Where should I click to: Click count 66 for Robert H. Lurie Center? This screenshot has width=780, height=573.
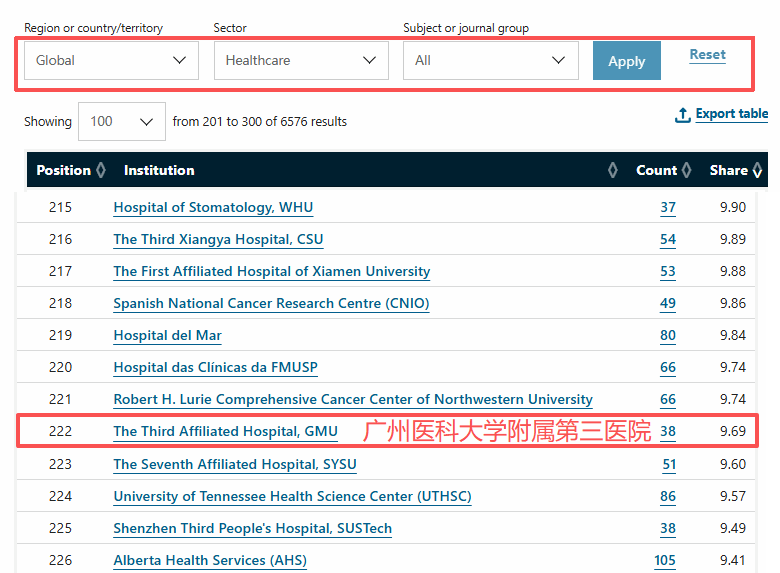coord(668,399)
